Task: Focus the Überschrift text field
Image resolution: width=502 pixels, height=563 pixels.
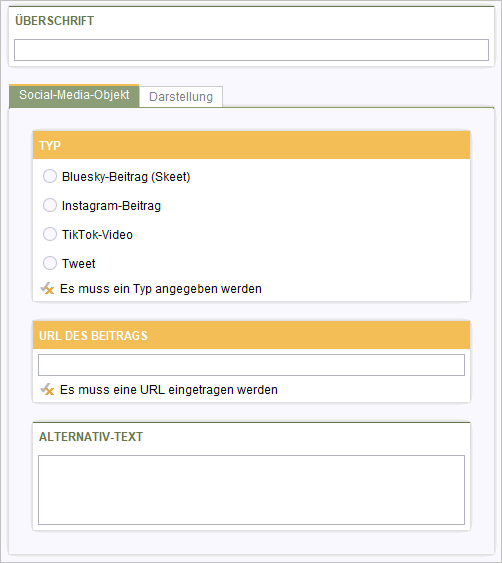Action: 251,50
